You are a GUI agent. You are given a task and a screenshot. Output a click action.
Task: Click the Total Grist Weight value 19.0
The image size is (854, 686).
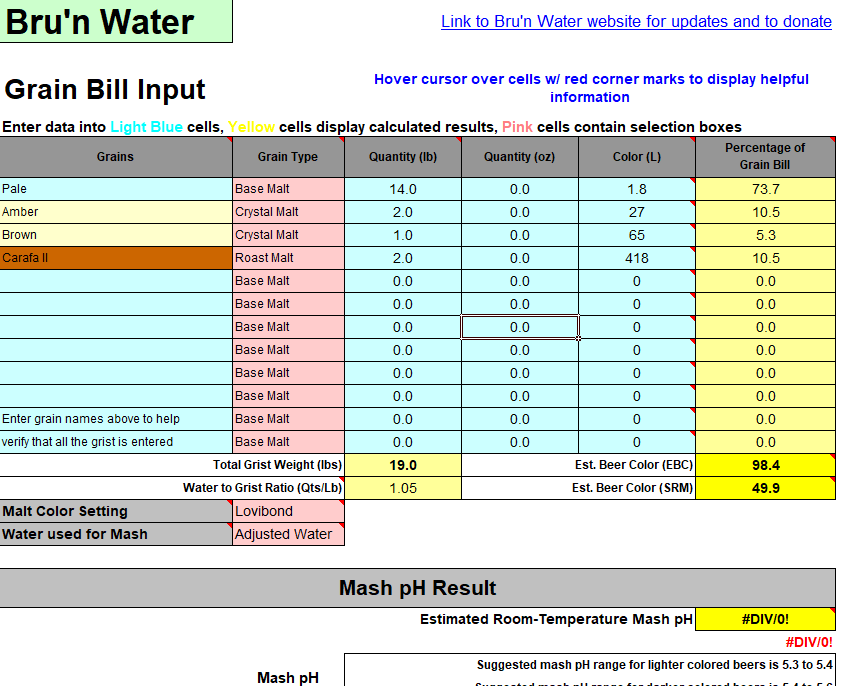coord(403,465)
